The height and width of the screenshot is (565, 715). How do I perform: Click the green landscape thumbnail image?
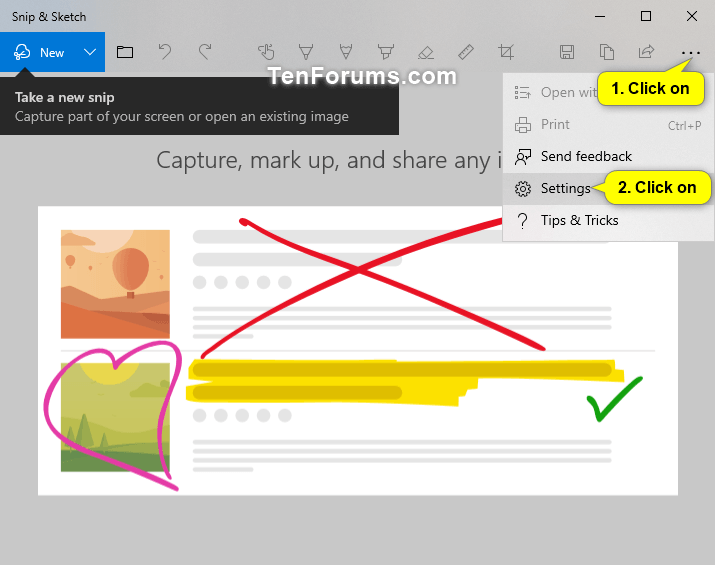tap(115, 417)
